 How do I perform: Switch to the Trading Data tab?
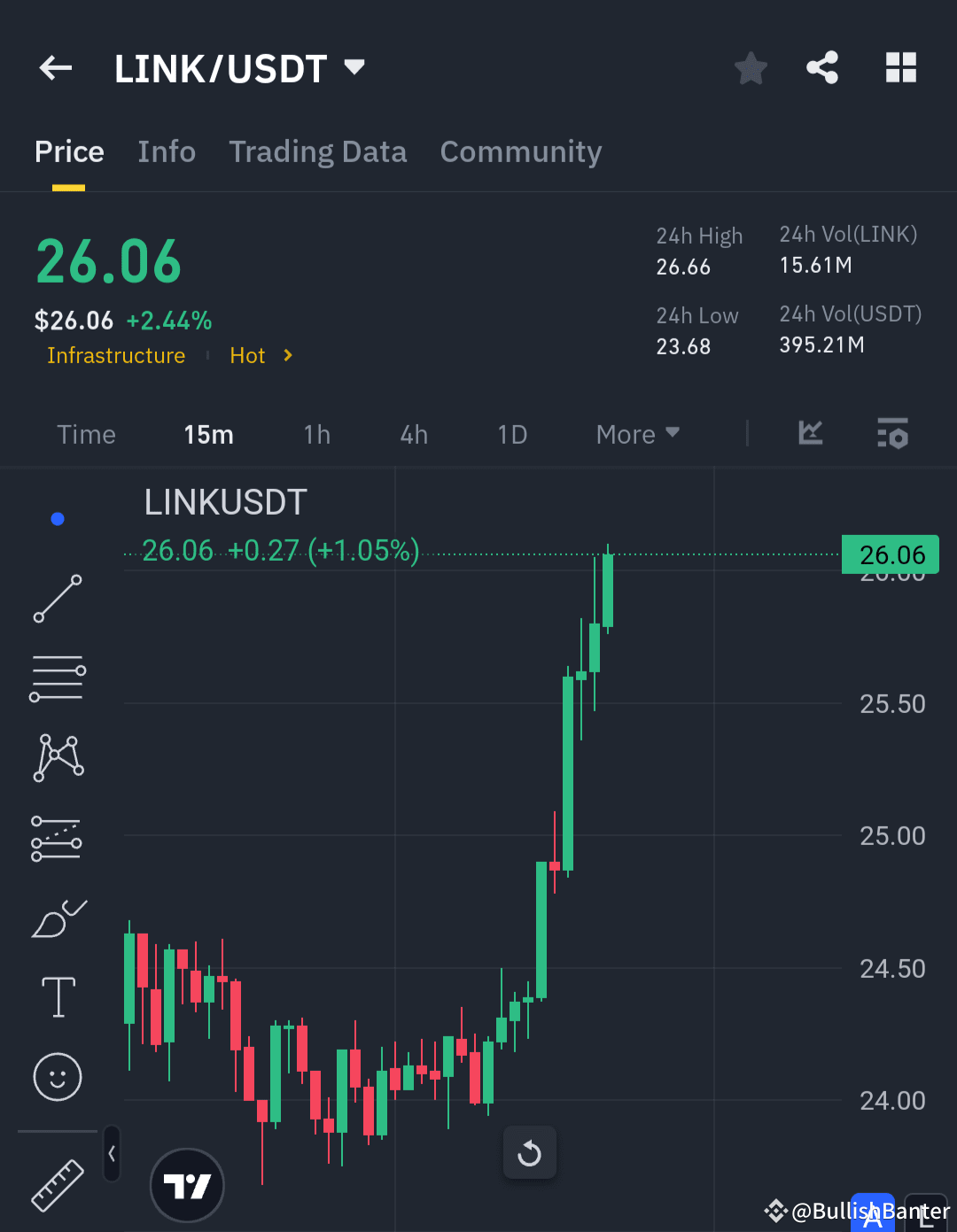click(x=318, y=151)
